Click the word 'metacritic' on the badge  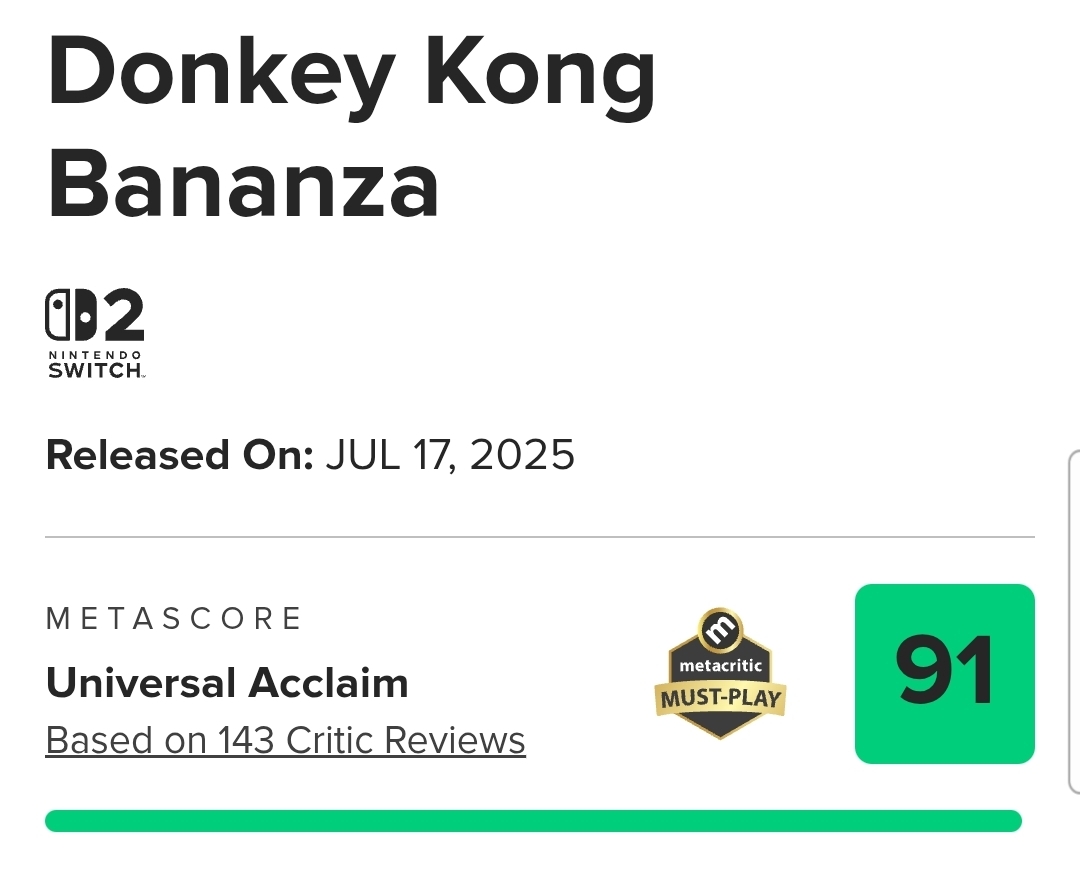coord(720,666)
